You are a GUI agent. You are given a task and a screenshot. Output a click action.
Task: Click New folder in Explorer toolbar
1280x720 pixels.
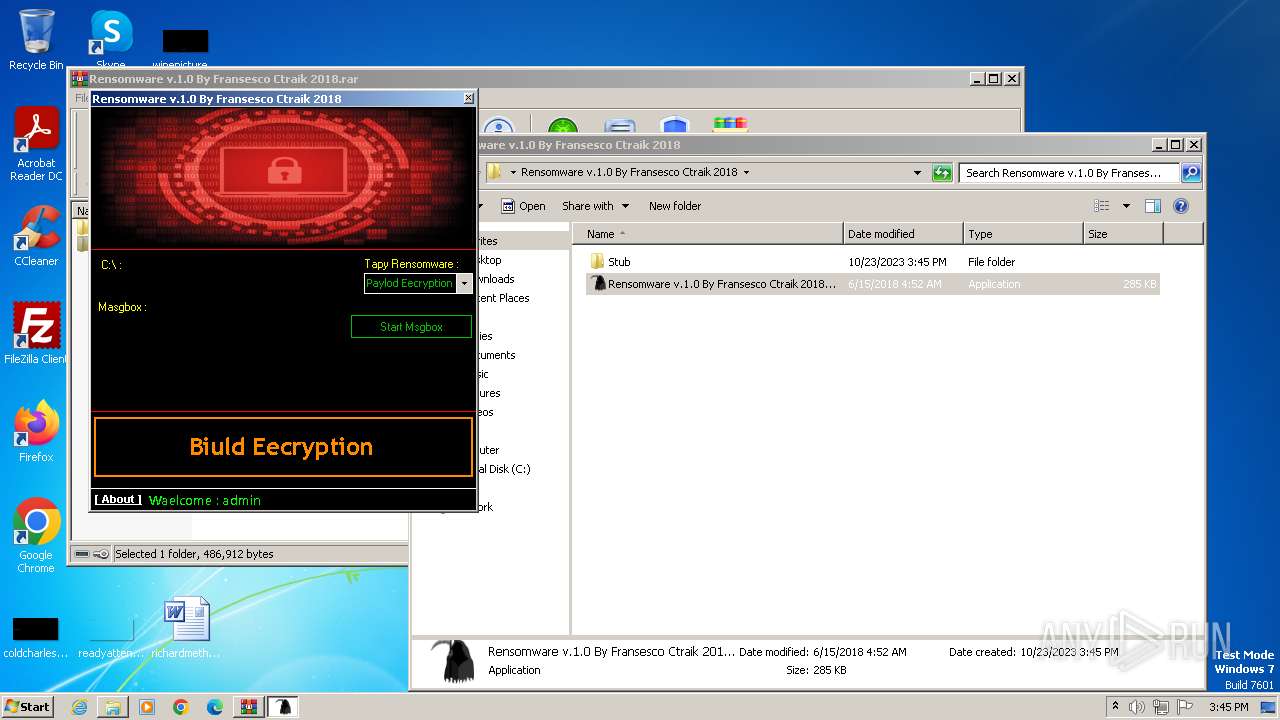click(x=675, y=206)
